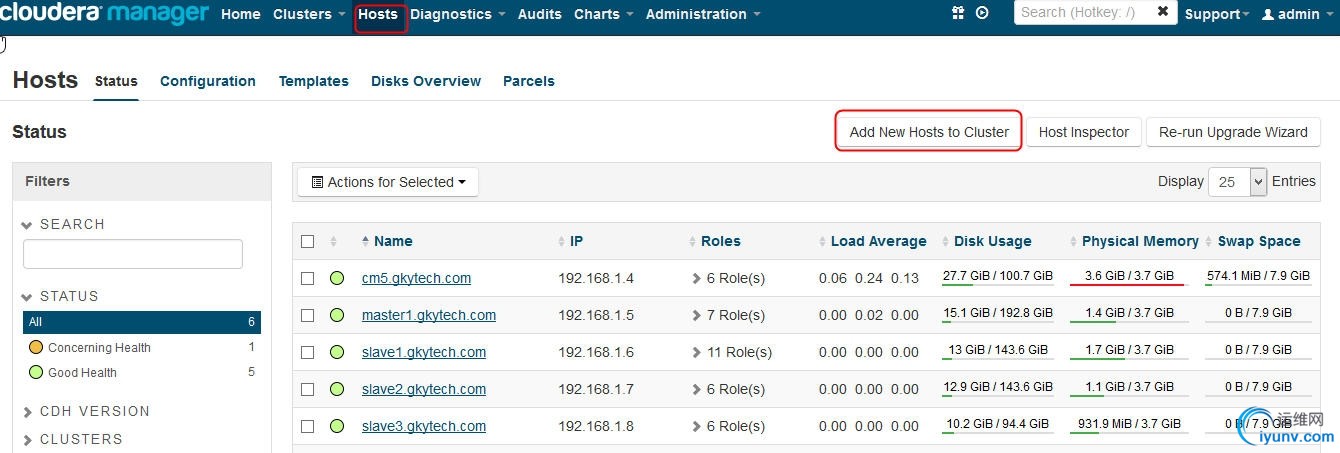The width and height of the screenshot is (1340, 453).
Task: Click the admin user icon
Action: click(1268, 15)
